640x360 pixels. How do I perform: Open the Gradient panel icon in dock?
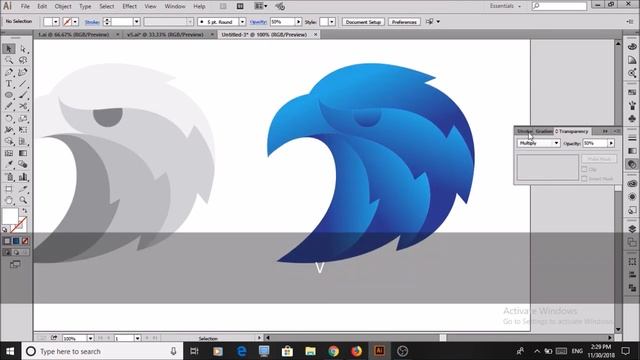tap(632, 151)
